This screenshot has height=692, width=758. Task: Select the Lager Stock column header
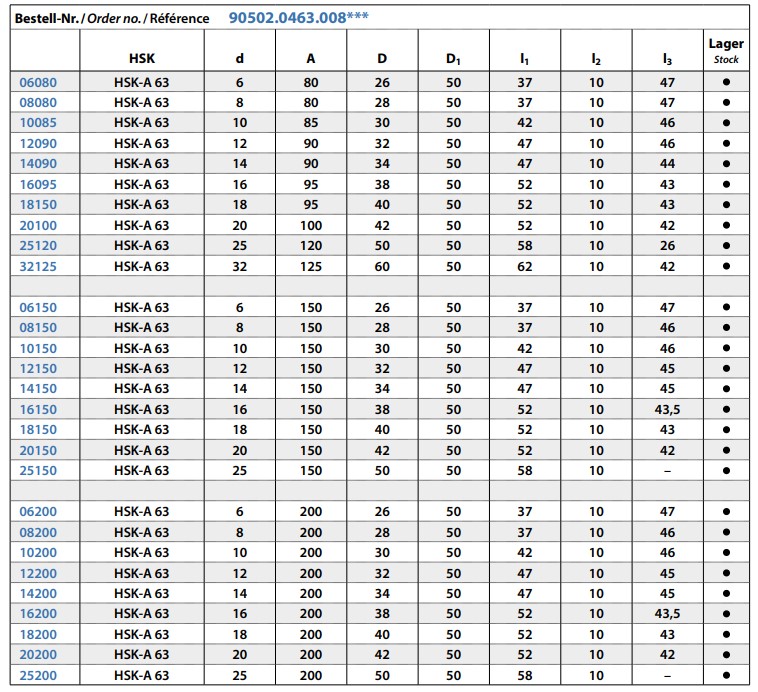(726, 50)
